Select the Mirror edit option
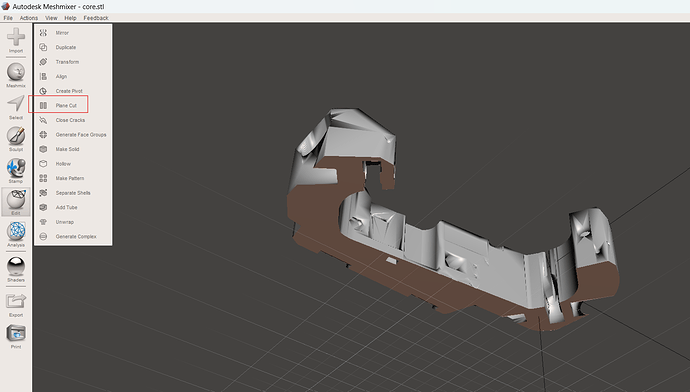This screenshot has width=690, height=392. [62, 33]
